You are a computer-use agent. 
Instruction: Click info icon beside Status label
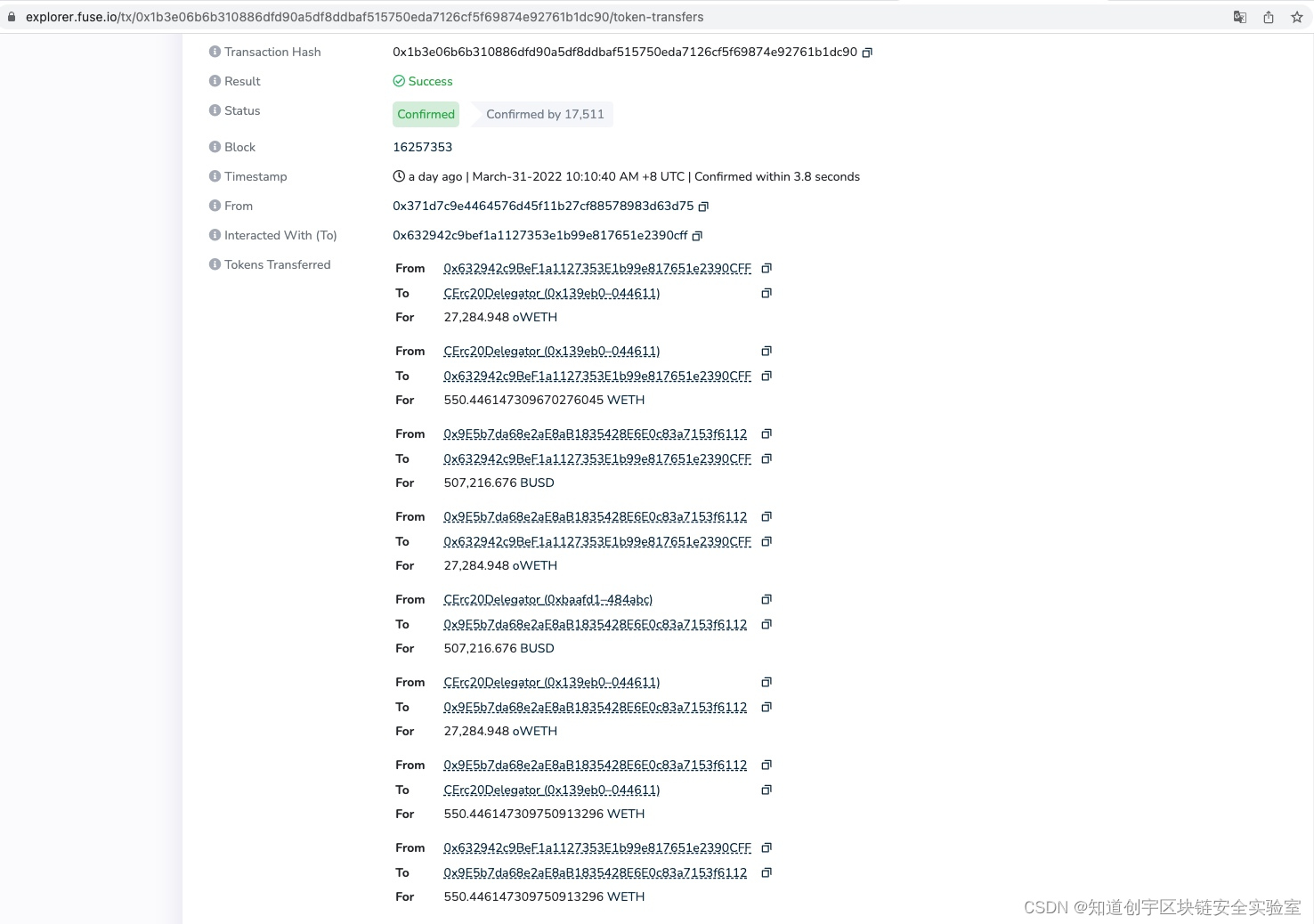coord(215,110)
